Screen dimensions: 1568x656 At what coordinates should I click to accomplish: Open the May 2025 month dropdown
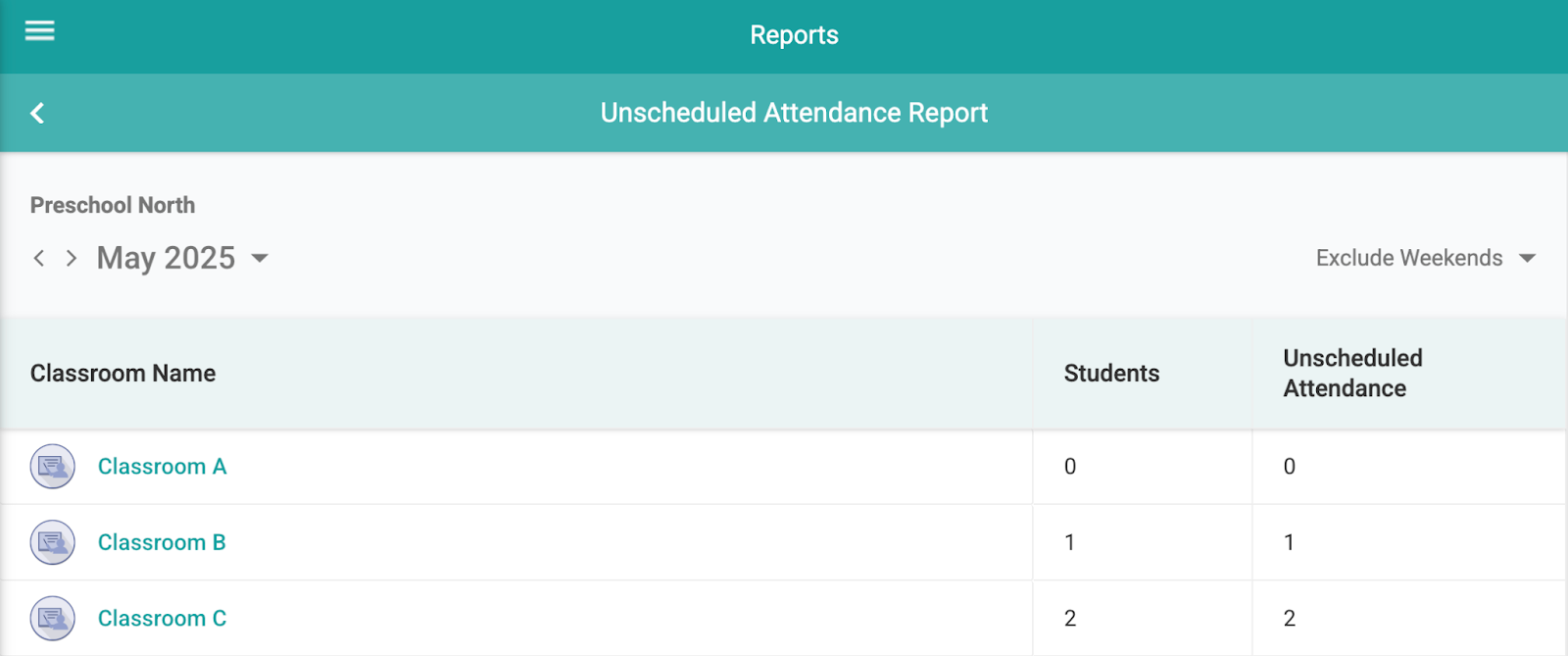pyautogui.click(x=181, y=258)
